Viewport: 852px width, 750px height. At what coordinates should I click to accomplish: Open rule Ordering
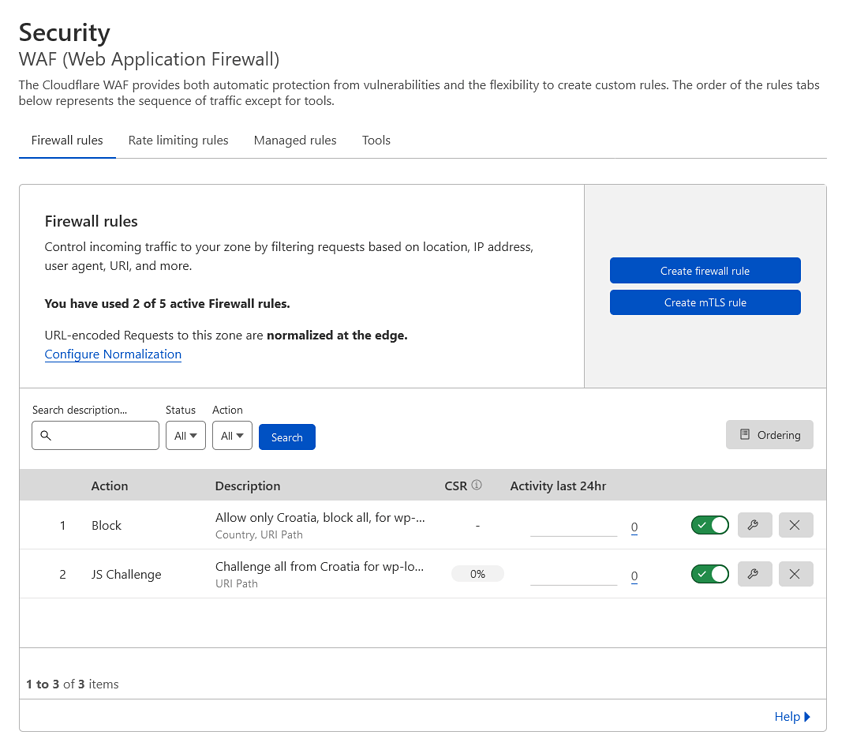tap(769, 435)
